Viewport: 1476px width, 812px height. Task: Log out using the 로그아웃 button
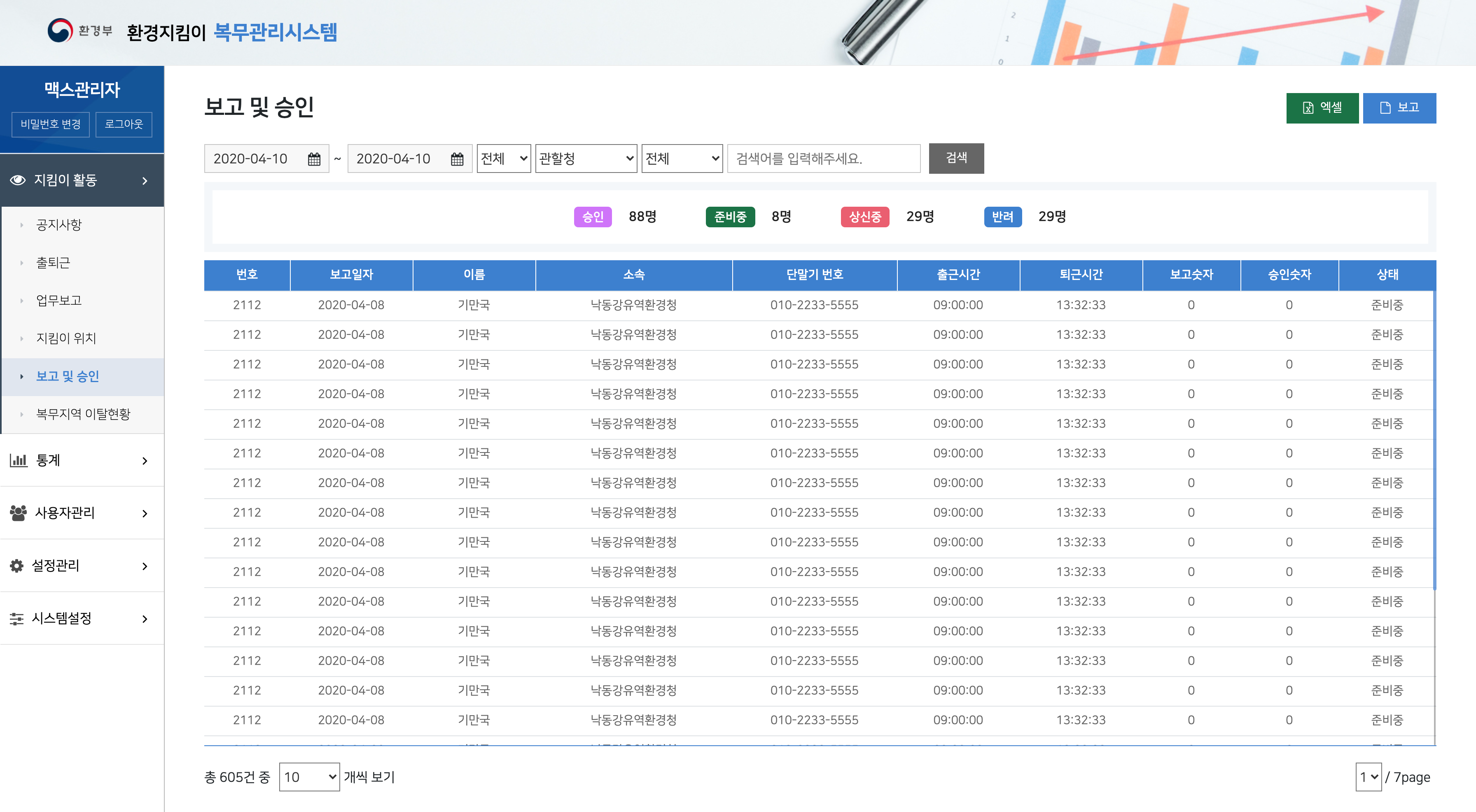click(123, 124)
